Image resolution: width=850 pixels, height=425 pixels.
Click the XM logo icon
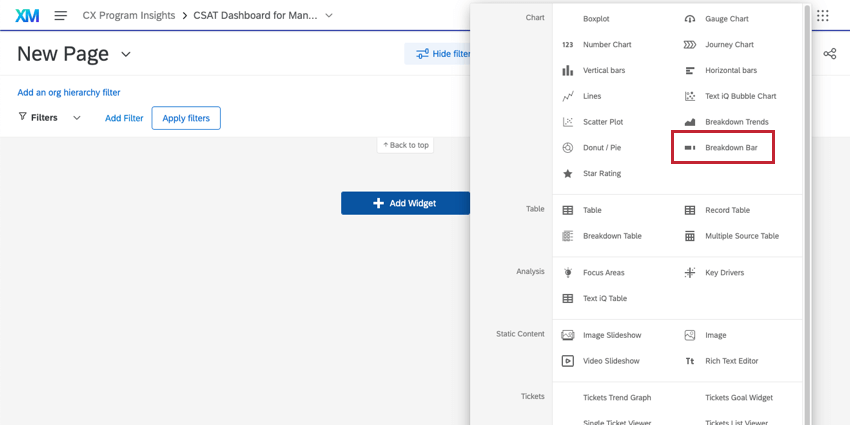pos(27,16)
